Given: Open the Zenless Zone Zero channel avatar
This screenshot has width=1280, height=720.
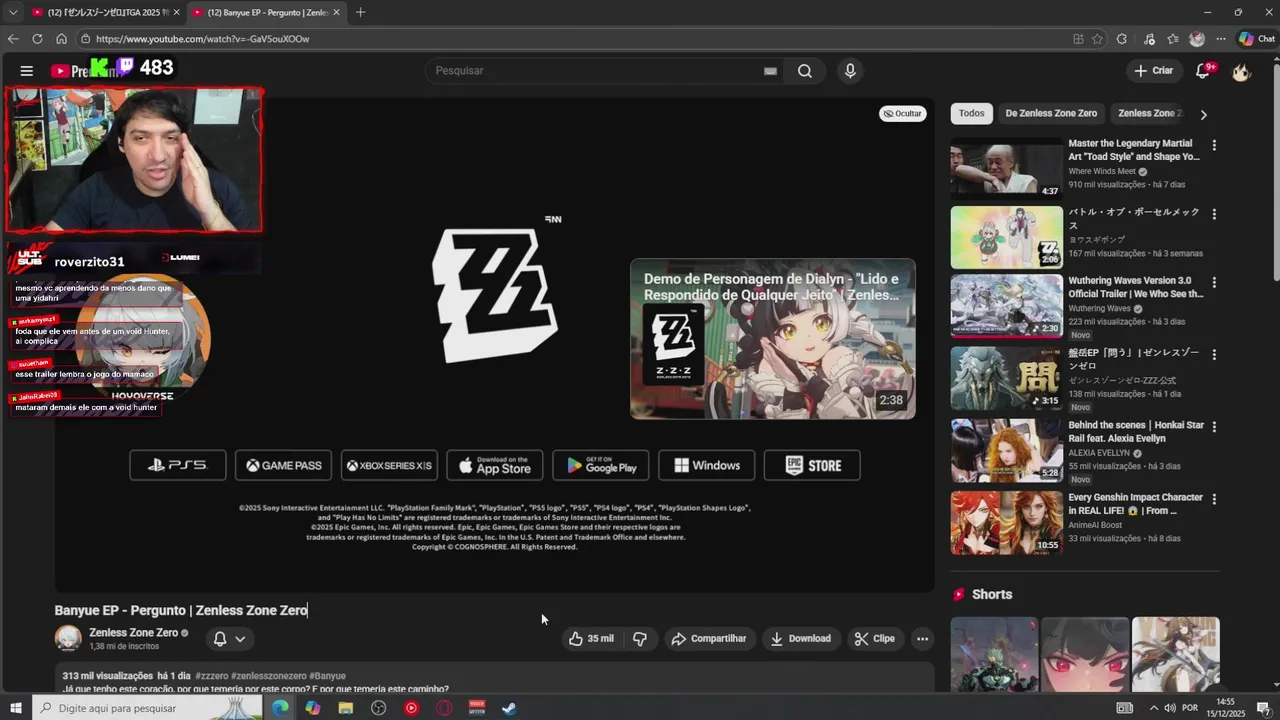Looking at the screenshot, I should pos(68,638).
